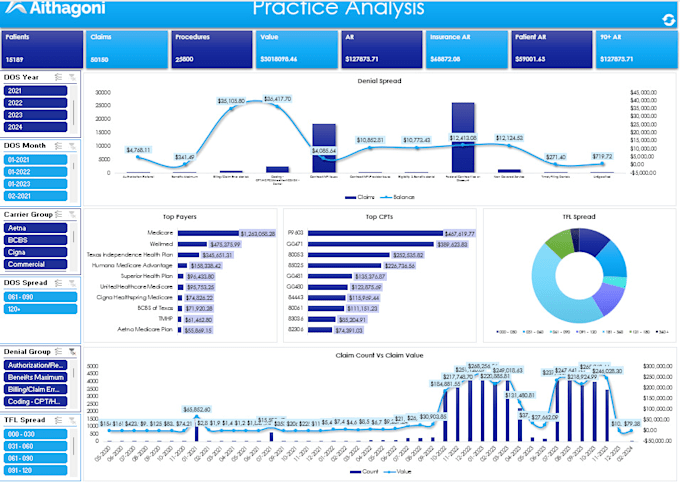Clear filter on DOS Month slicer
The height and width of the screenshot is (482, 680).
click(x=72, y=146)
